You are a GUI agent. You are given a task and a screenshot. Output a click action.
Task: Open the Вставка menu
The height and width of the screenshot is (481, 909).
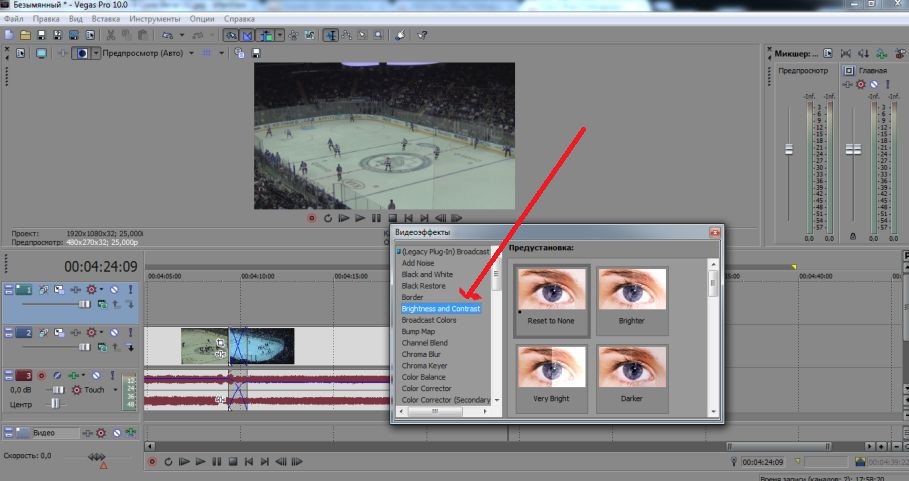[x=106, y=19]
